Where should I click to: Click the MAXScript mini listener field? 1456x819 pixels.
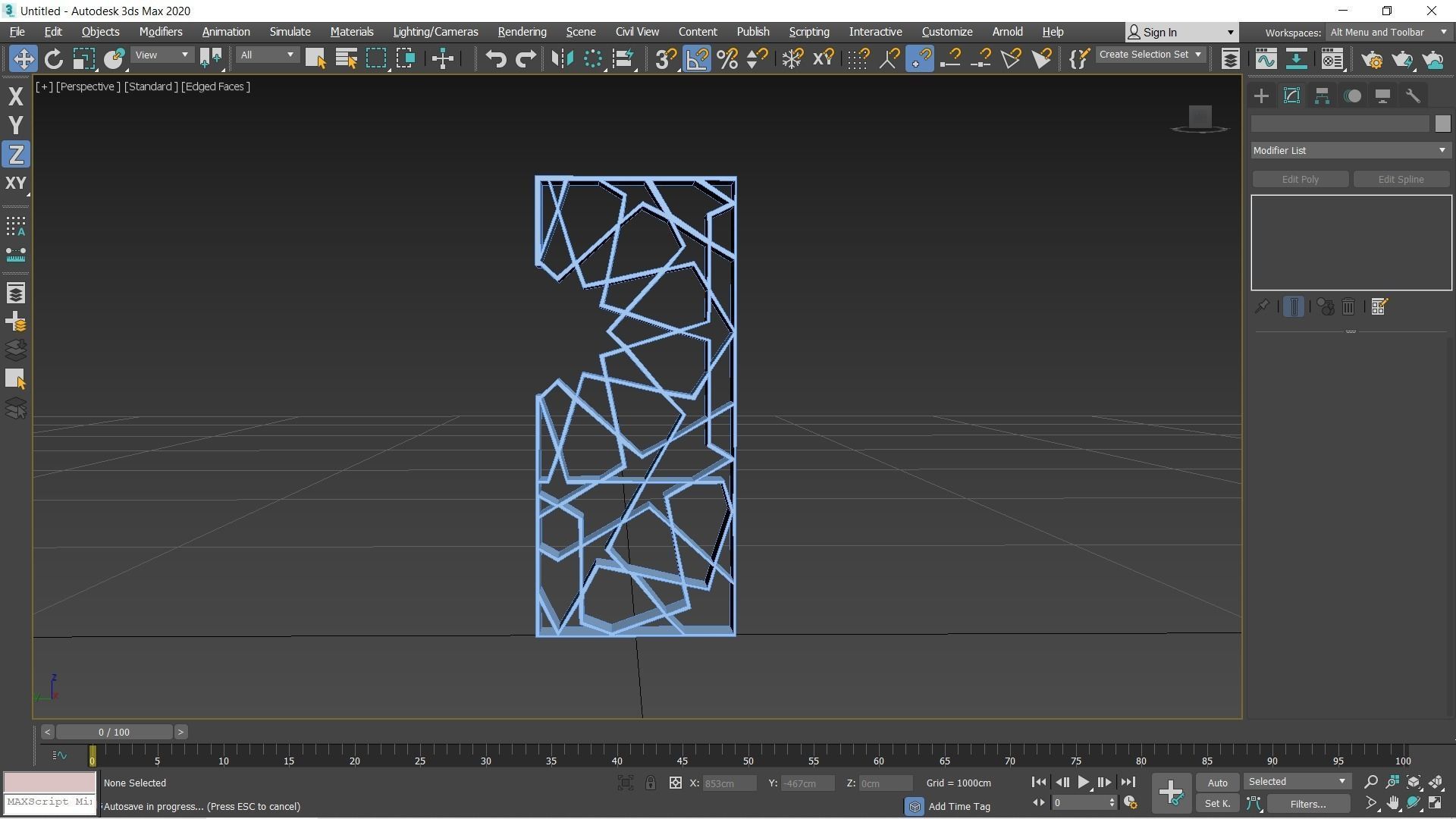click(x=50, y=802)
